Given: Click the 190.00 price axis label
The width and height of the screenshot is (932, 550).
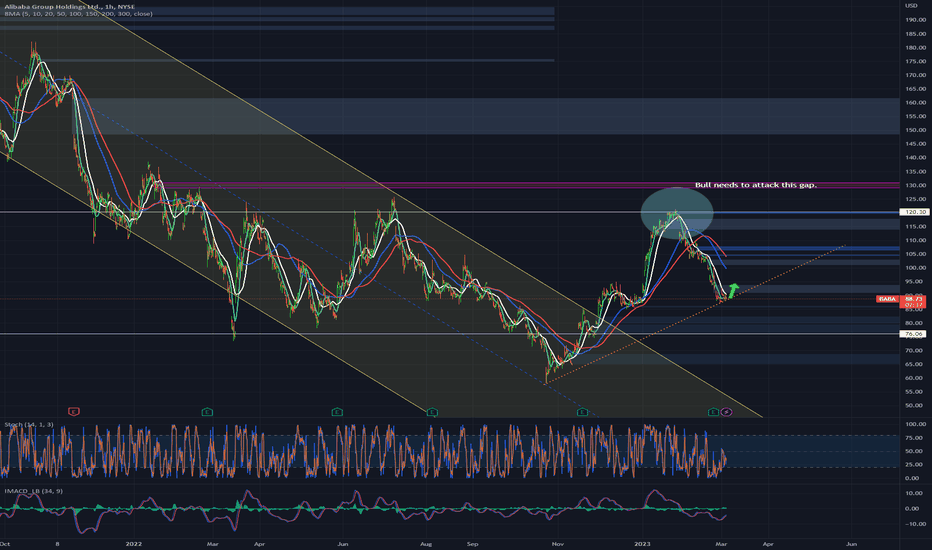Looking at the screenshot, I should coord(915,20).
